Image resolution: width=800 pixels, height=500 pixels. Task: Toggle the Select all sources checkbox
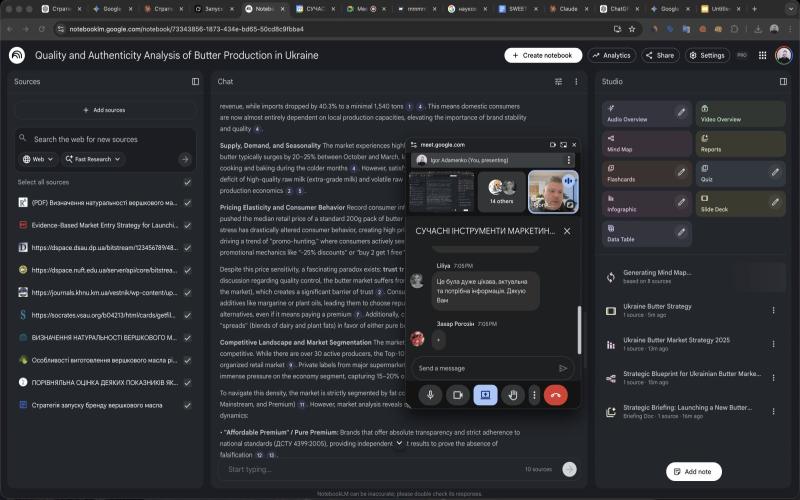pos(187,182)
